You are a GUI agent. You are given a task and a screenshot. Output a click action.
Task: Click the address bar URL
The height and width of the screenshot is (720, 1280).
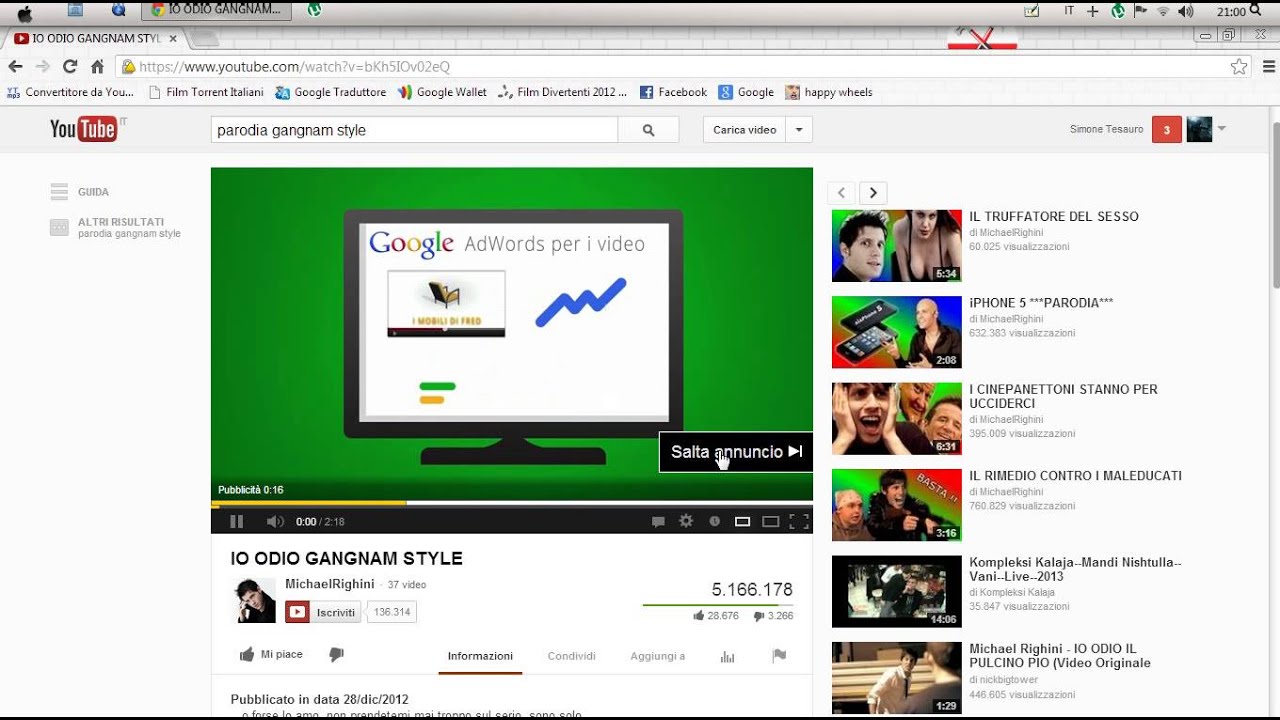294,67
